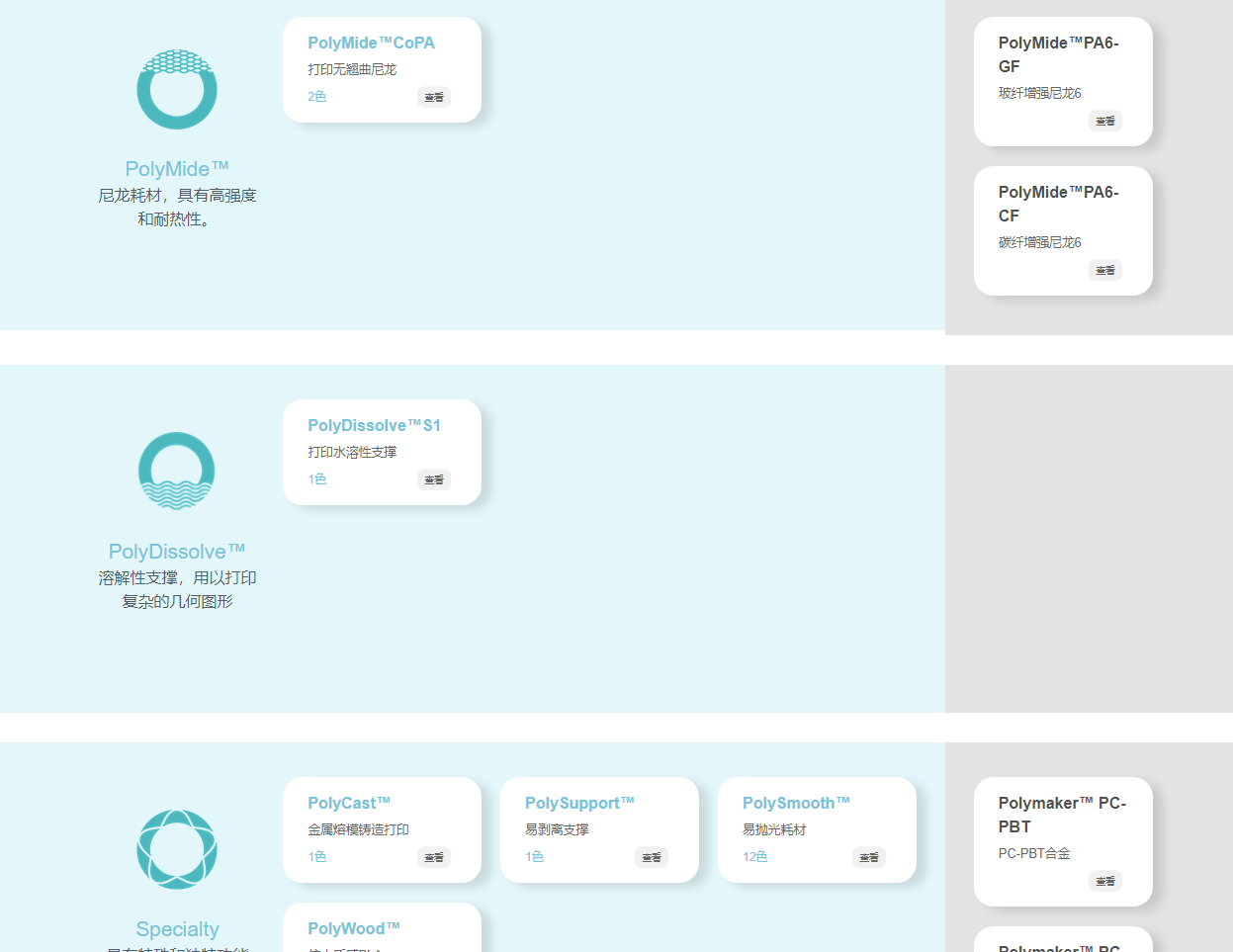1233x952 pixels.
Task: Click the PolyDissolve wave ring icon
Action: click(177, 471)
